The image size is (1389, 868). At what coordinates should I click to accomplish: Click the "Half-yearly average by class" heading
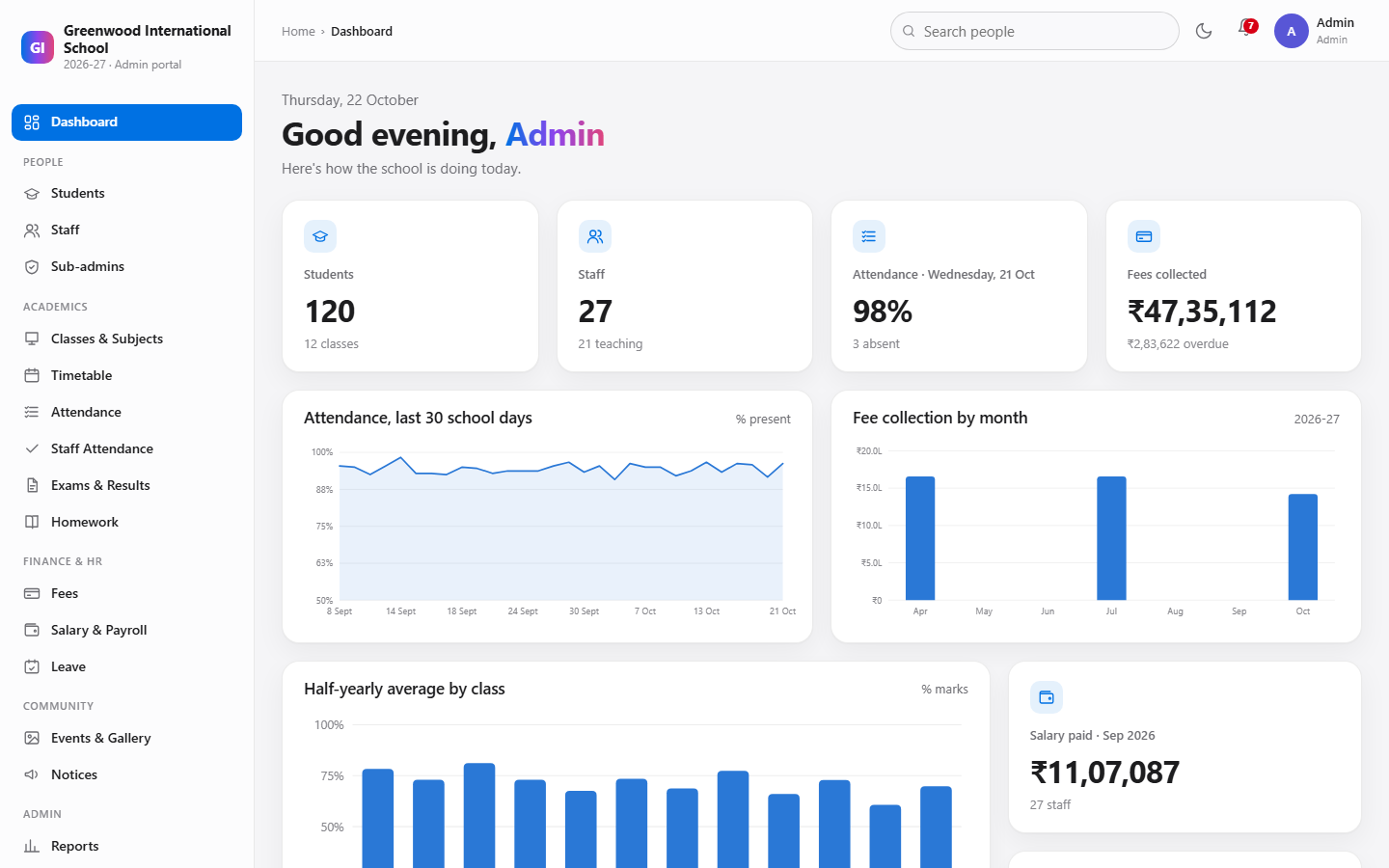coord(404,689)
